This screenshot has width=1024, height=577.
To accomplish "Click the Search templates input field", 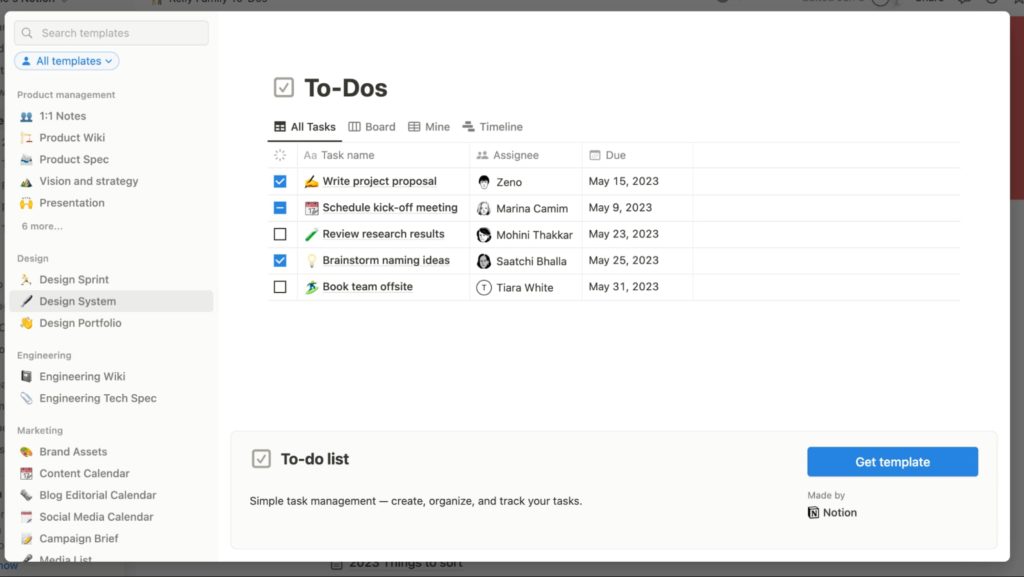I will tap(112, 33).
